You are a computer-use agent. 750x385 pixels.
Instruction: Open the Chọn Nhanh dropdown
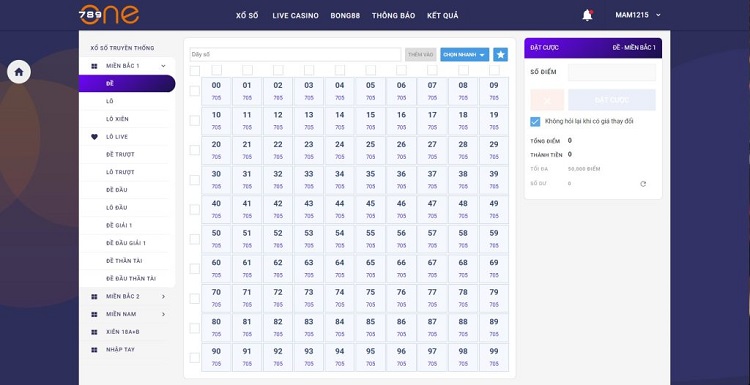(x=464, y=55)
